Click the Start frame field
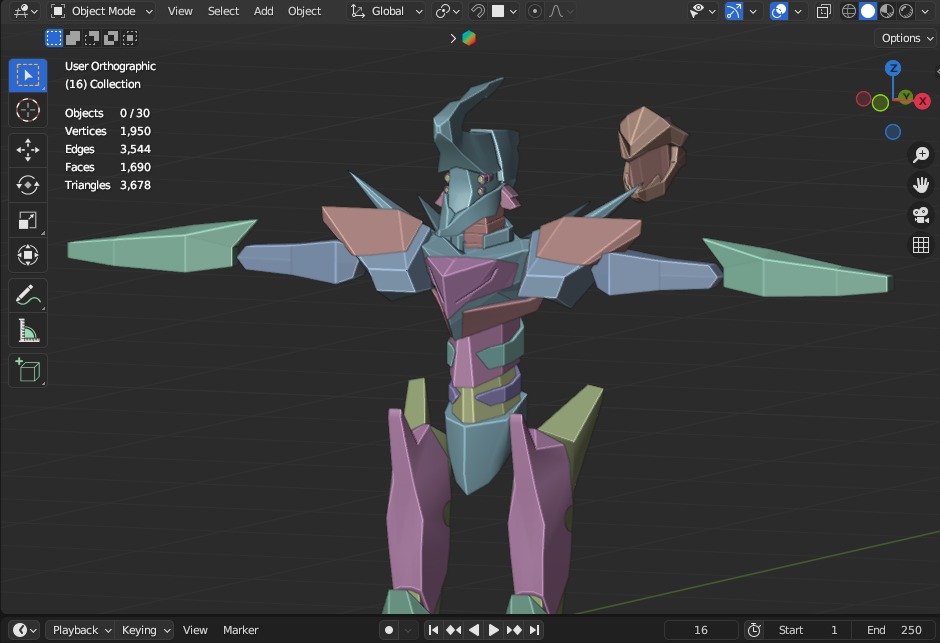 point(810,630)
